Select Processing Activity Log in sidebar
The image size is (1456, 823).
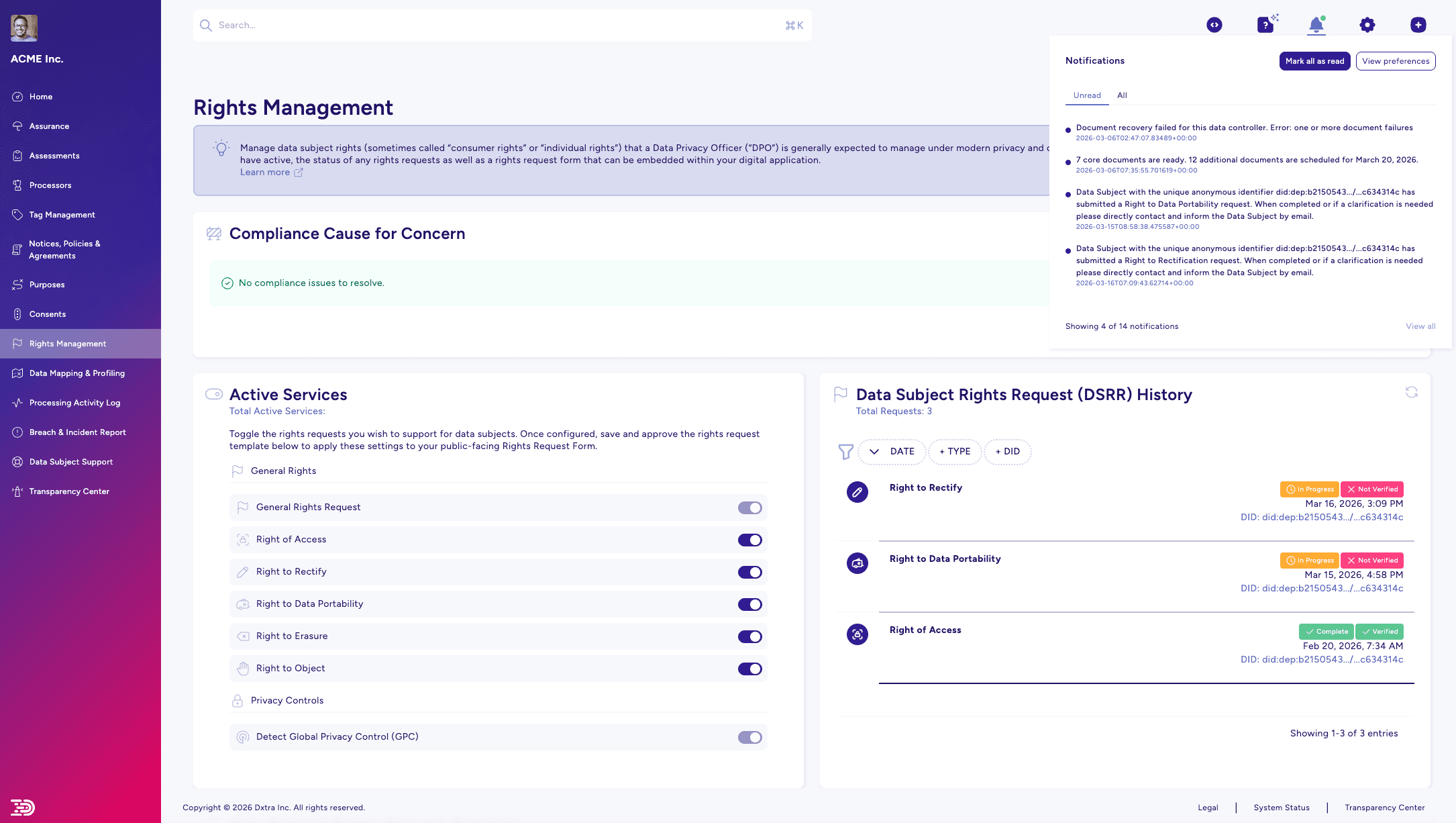pos(74,403)
